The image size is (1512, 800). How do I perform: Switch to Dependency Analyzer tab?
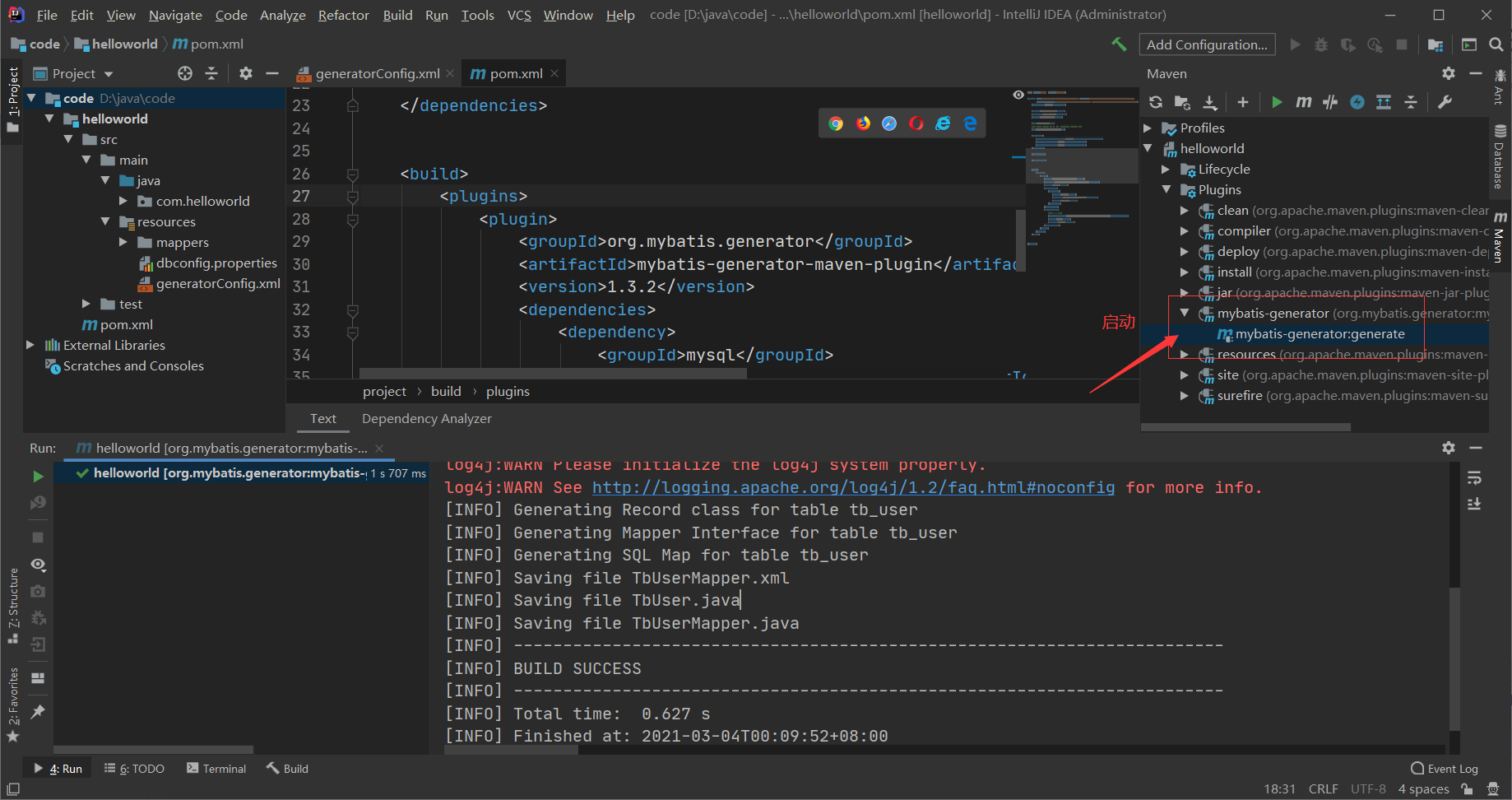pos(427,419)
